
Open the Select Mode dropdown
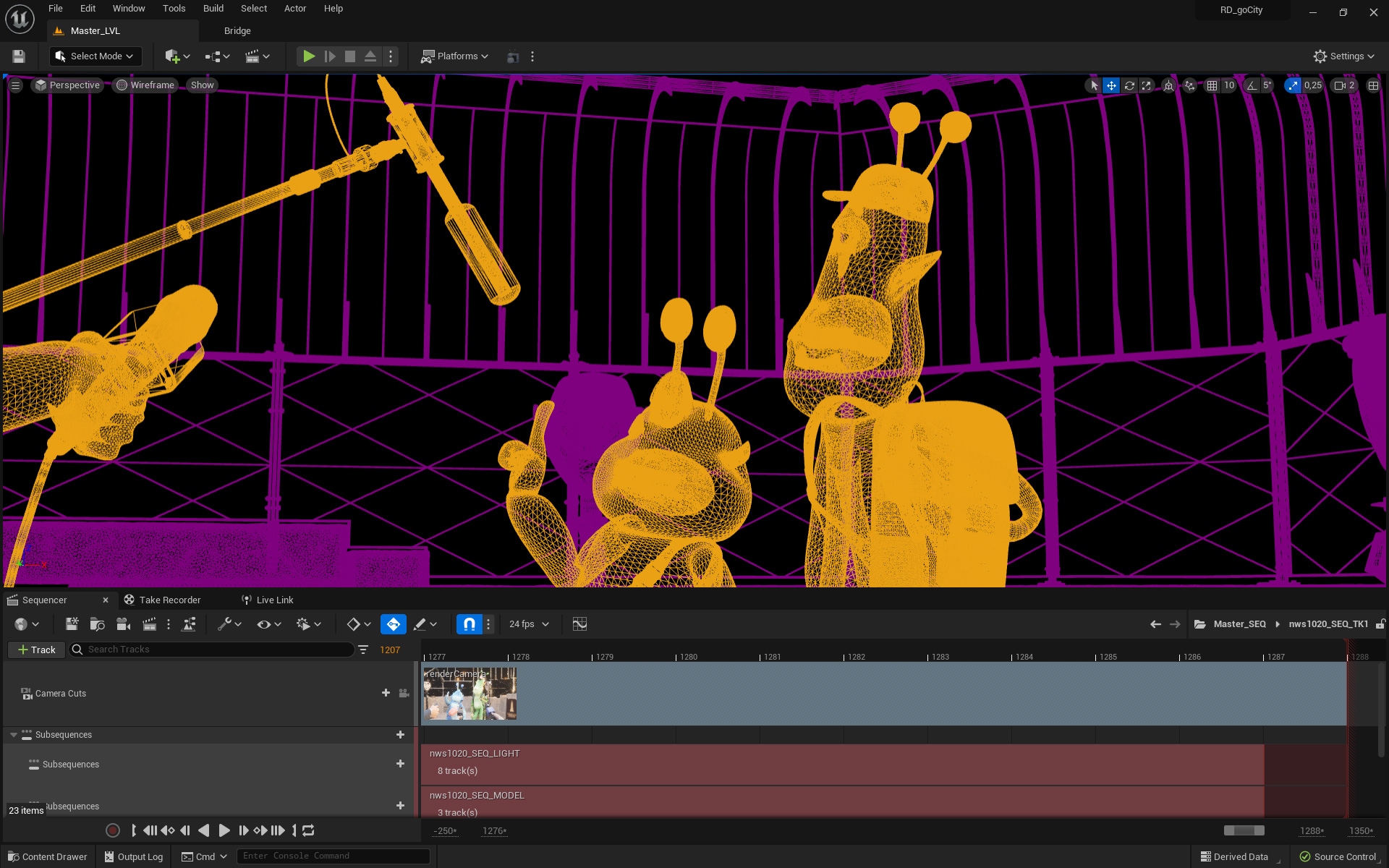point(95,56)
